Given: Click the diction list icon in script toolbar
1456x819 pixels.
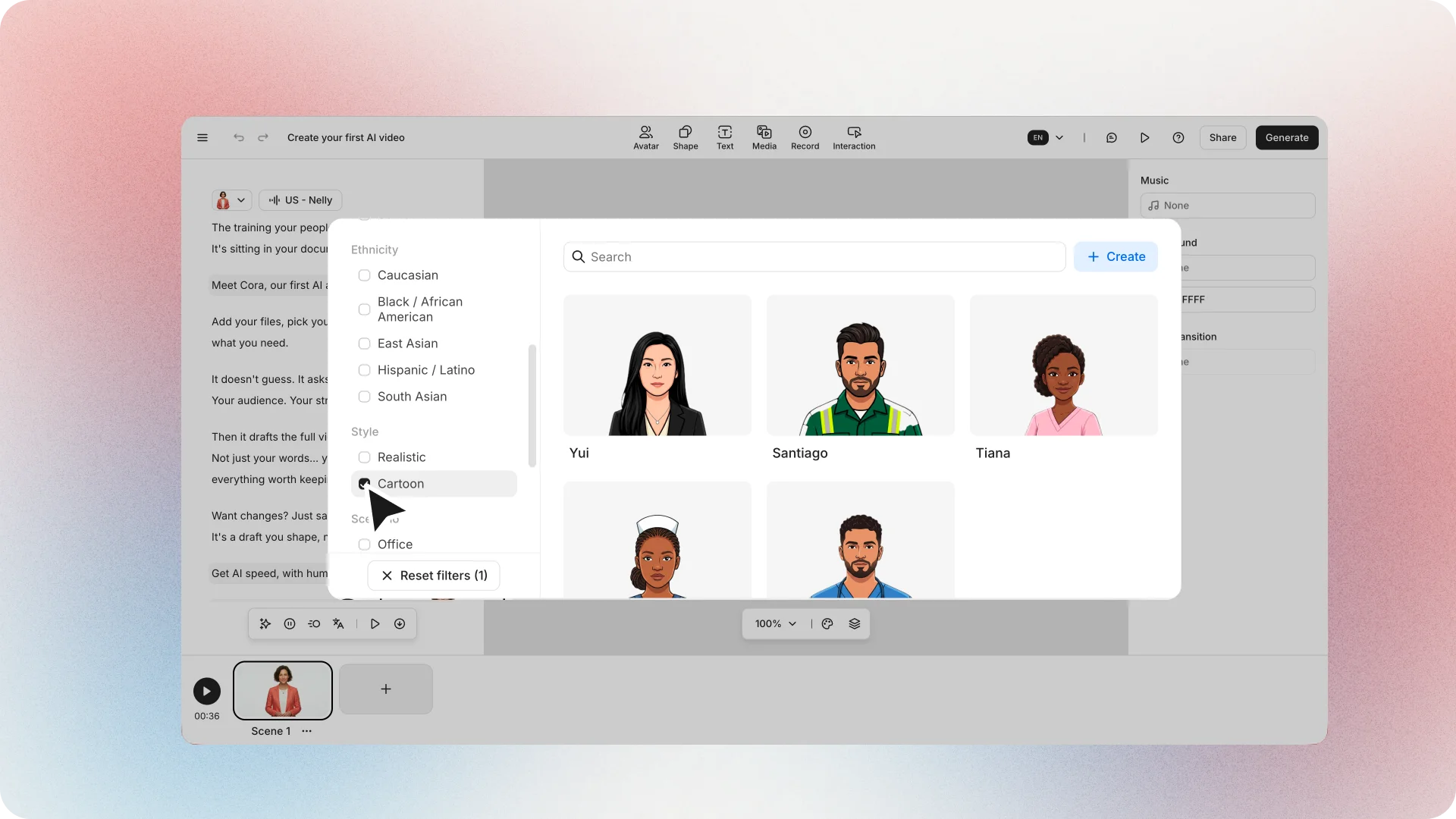Looking at the screenshot, I should (314, 624).
